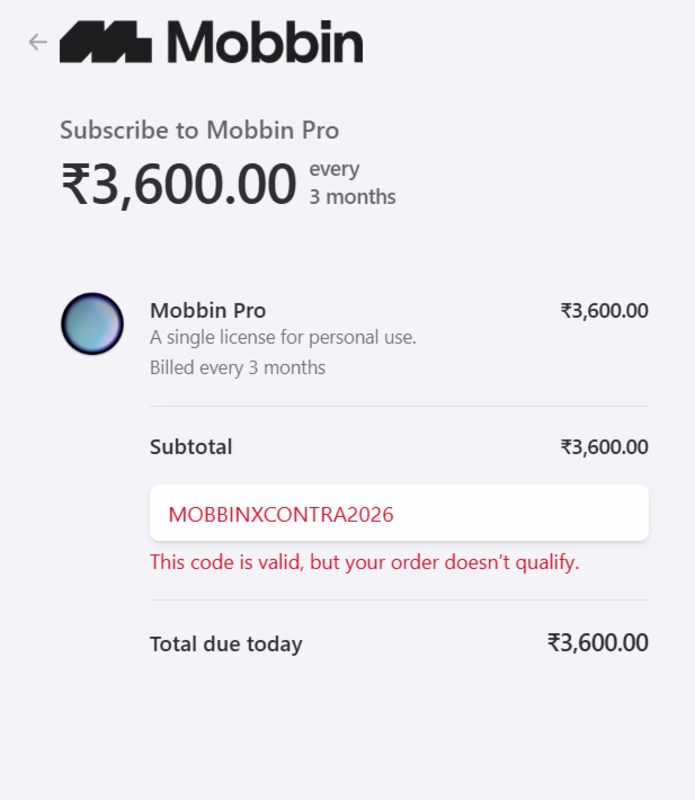Focus the promo code input field
The width and height of the screenshot is (695, 800).
click(x=399, y=514)
